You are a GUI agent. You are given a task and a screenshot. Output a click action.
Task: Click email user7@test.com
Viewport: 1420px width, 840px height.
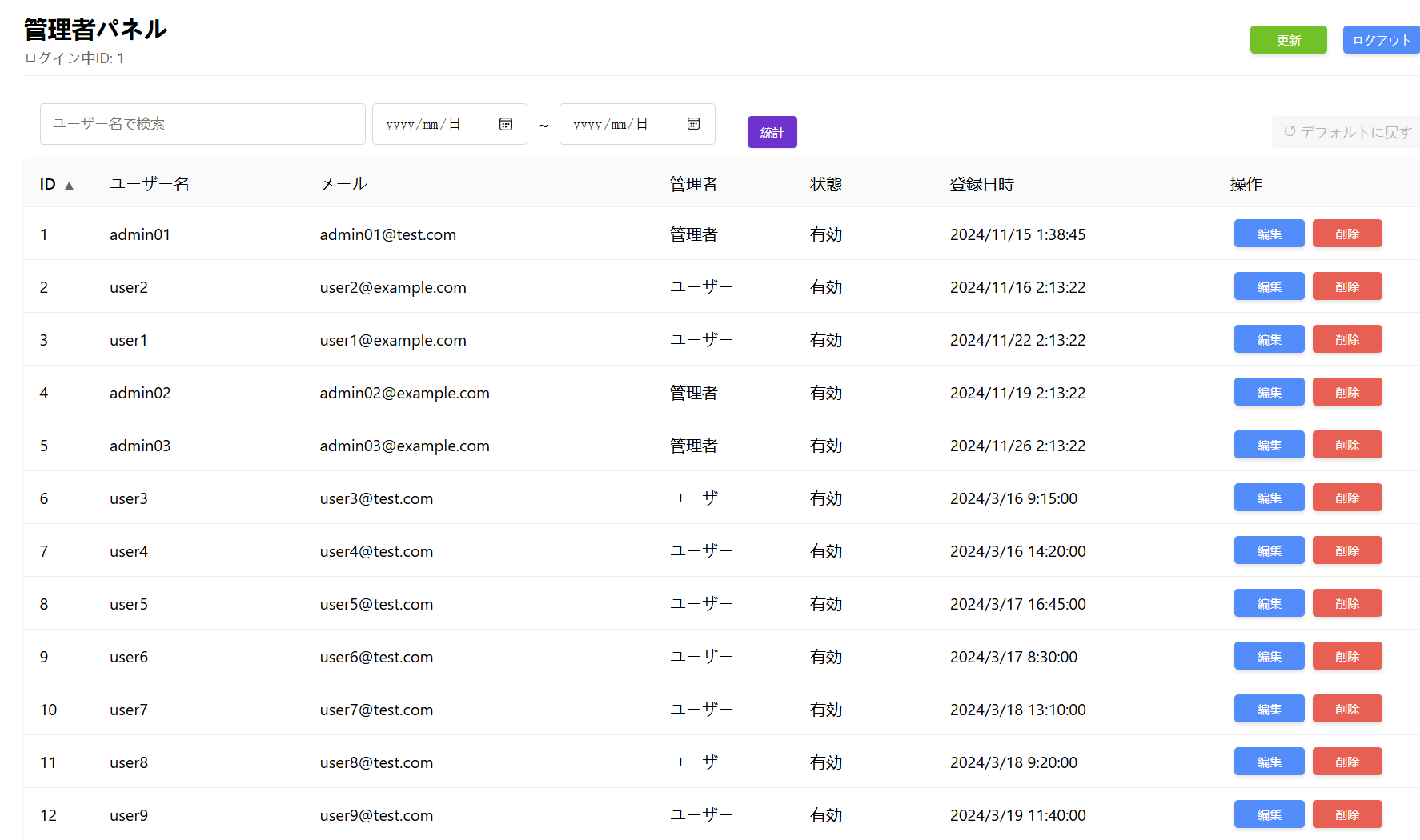click(377, 710)
